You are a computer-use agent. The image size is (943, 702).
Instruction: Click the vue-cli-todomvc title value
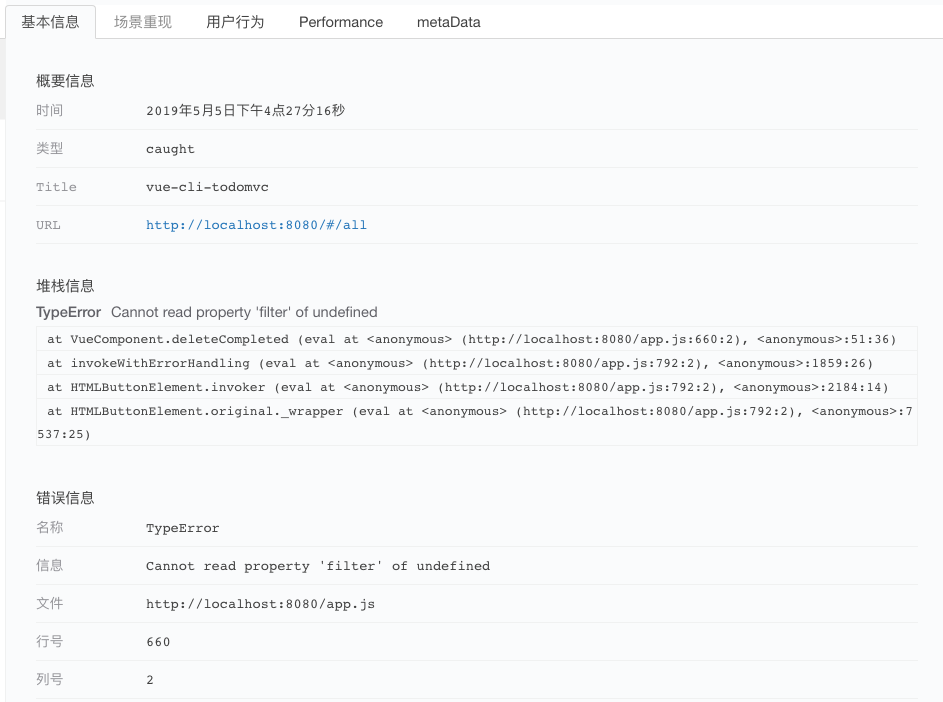(207, 187)
